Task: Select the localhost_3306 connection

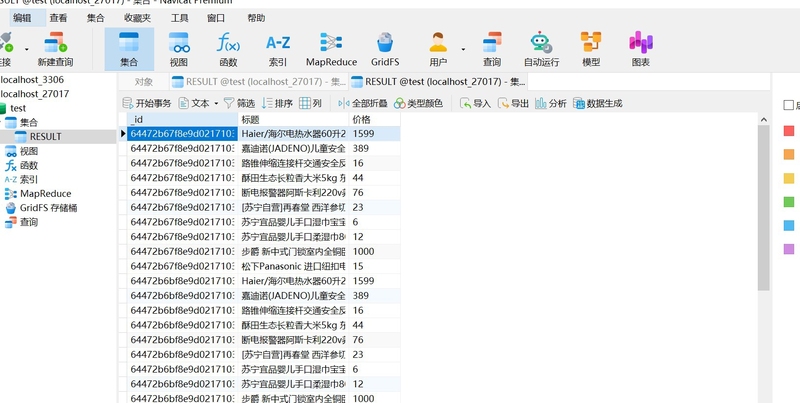Action: click(32, 80)
